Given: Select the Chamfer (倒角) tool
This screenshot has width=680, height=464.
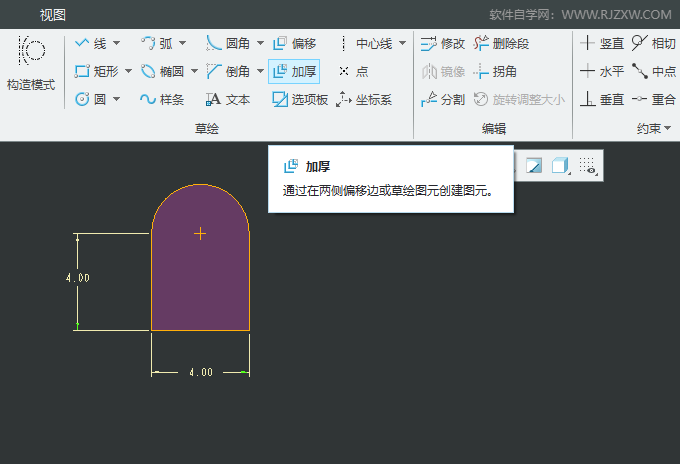Looking at the screenshot, I should coord(228,71).
